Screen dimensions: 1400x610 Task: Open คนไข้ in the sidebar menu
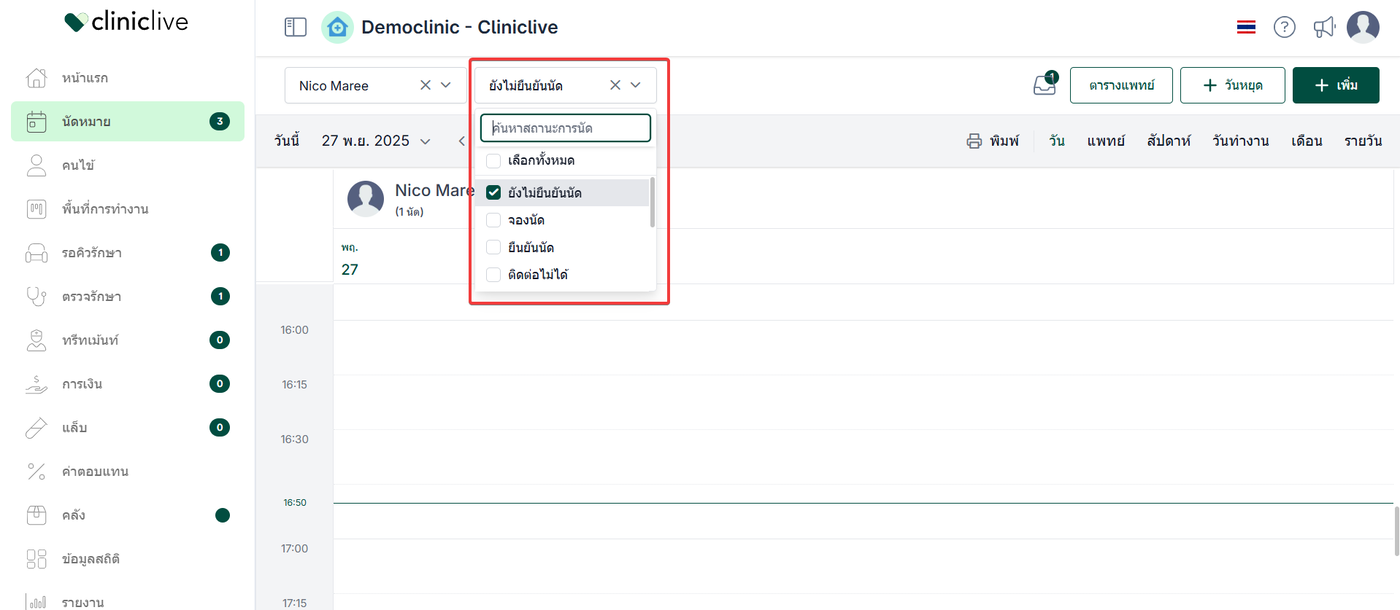pos(78,165)
